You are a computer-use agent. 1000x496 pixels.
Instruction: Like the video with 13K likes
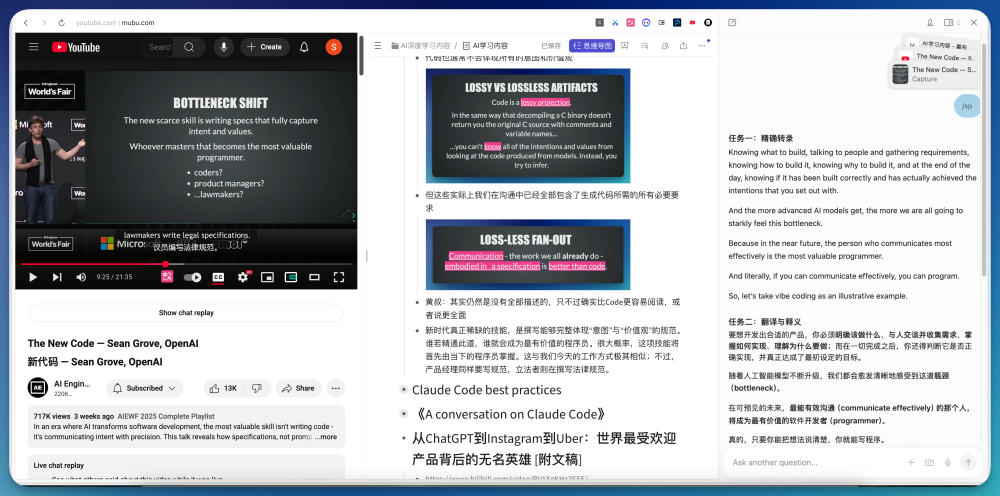pos(224,388)
